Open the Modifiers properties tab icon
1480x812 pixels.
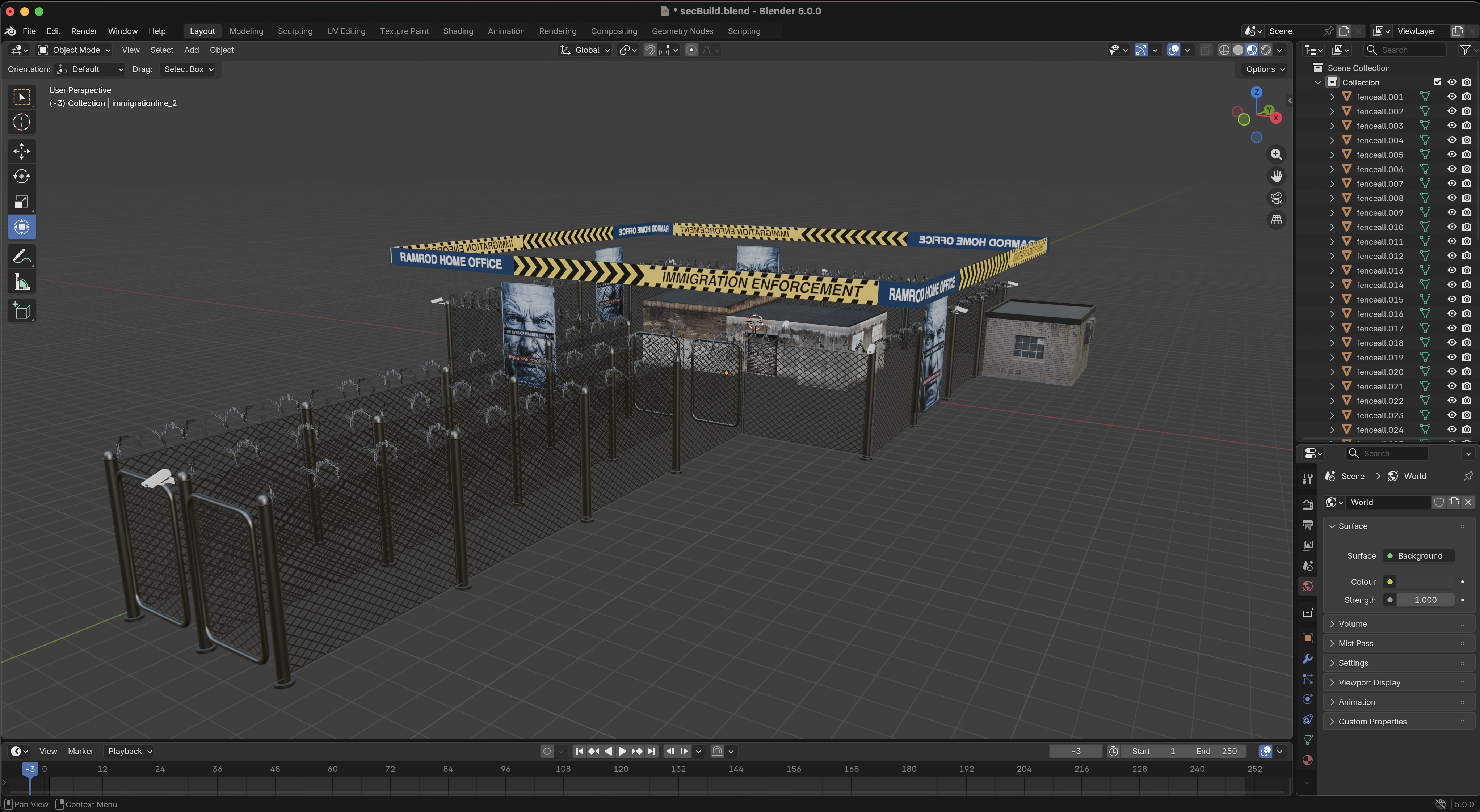coord(1308,659)
